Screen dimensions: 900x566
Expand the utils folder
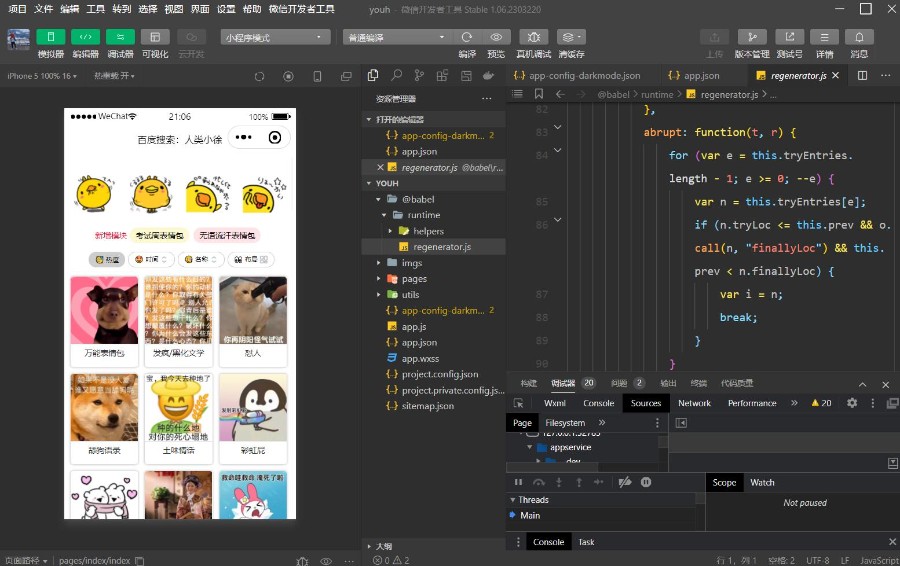(378, 294)
